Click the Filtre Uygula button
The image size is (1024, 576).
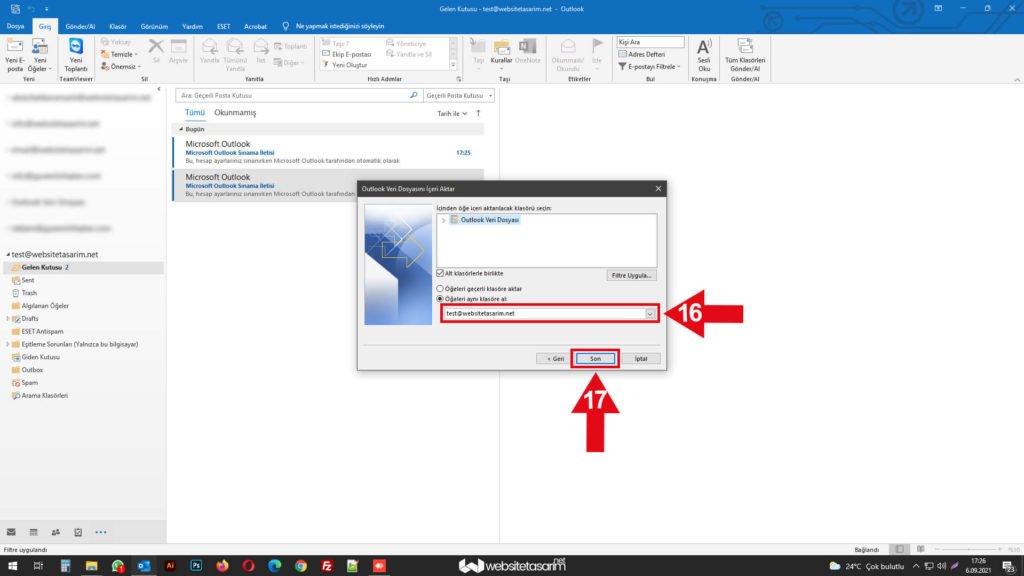point(631,274)
